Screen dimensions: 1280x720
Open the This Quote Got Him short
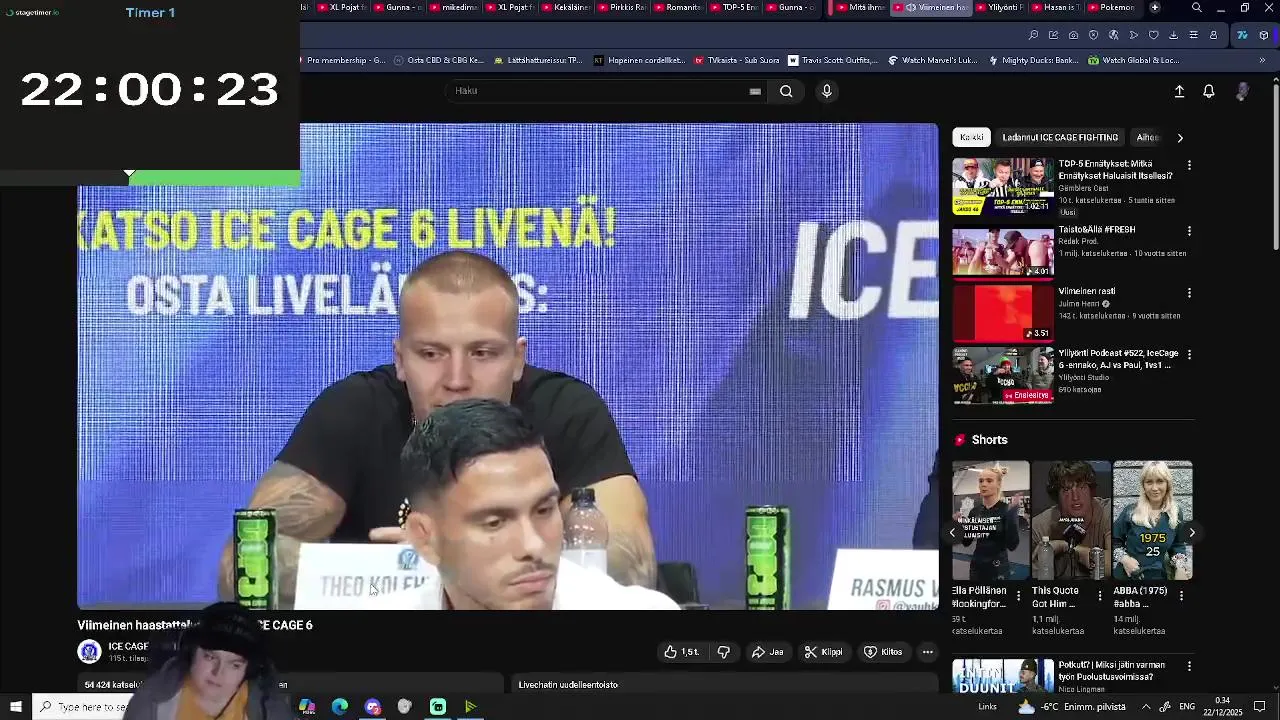[1071, 520]
